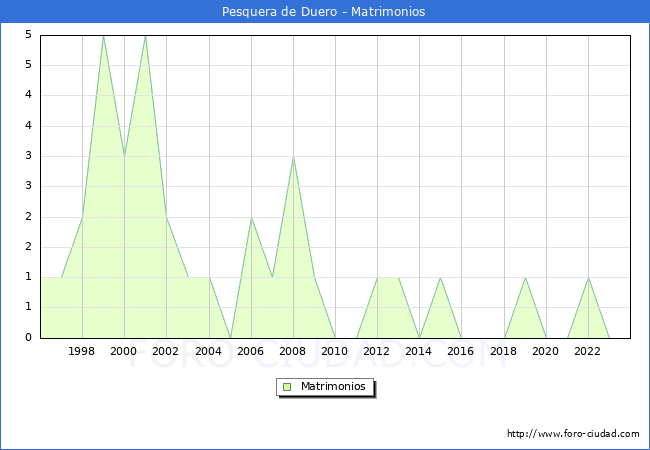Click the 2002 x-axis label

(165, 351)
